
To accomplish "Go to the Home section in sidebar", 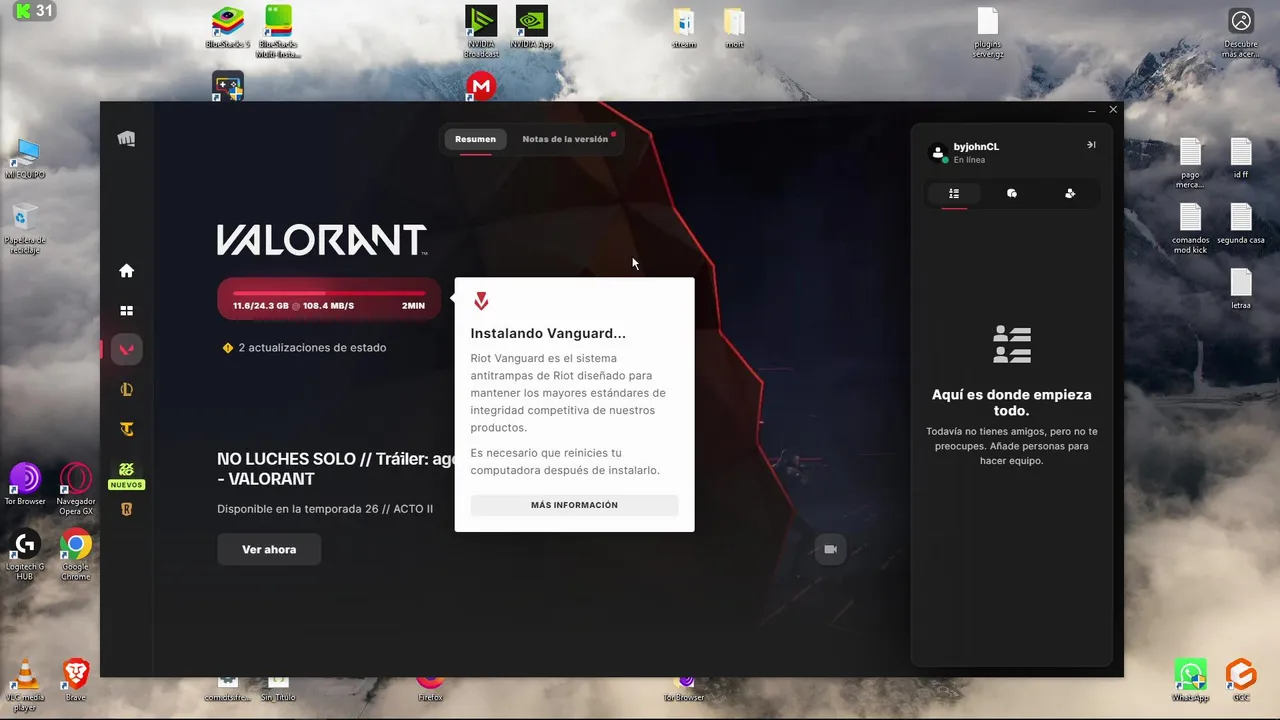I will click(x=127, y=271).
